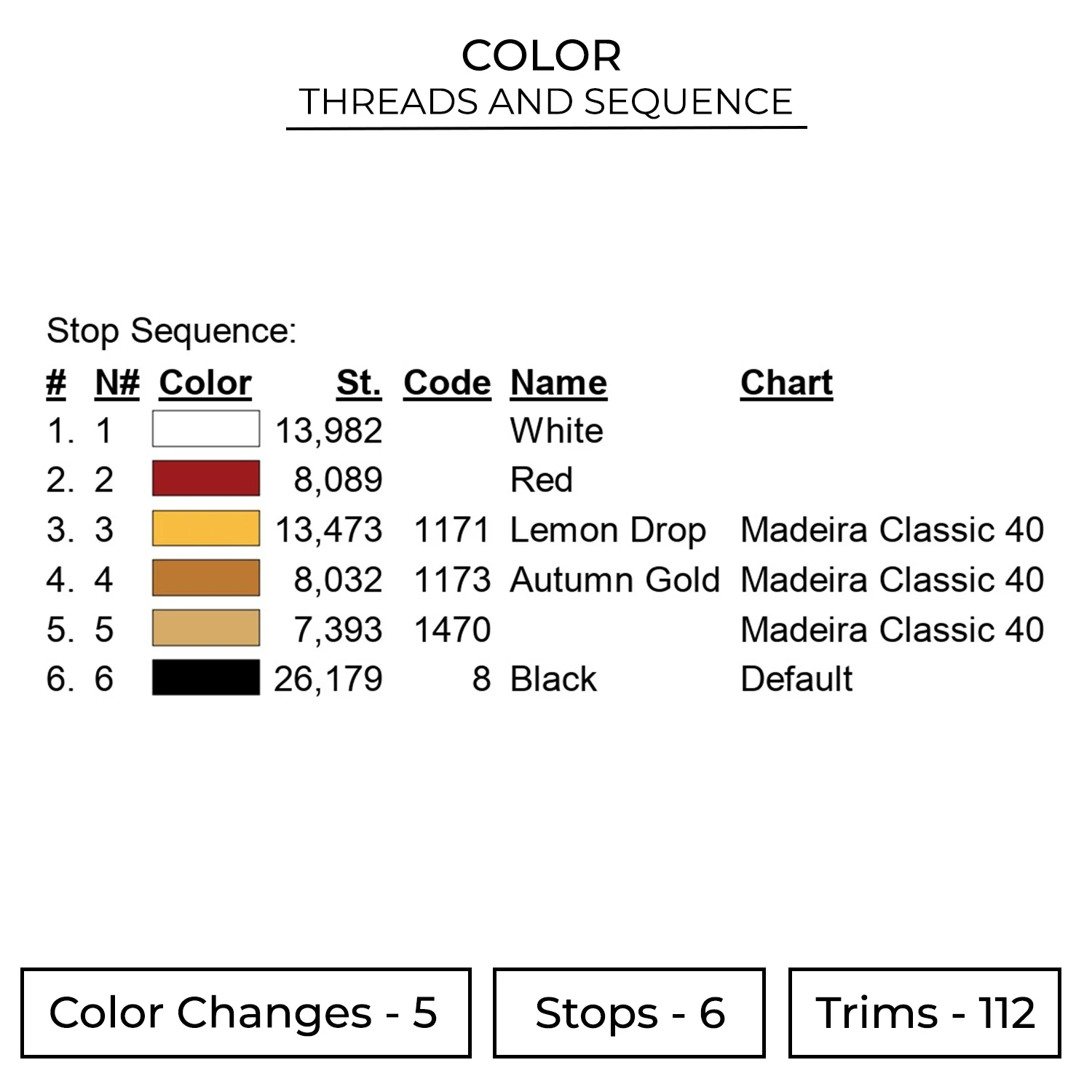Click stitch count 26,179
This screenshot has width=1092, height=1092.
(x=328, y=679)
